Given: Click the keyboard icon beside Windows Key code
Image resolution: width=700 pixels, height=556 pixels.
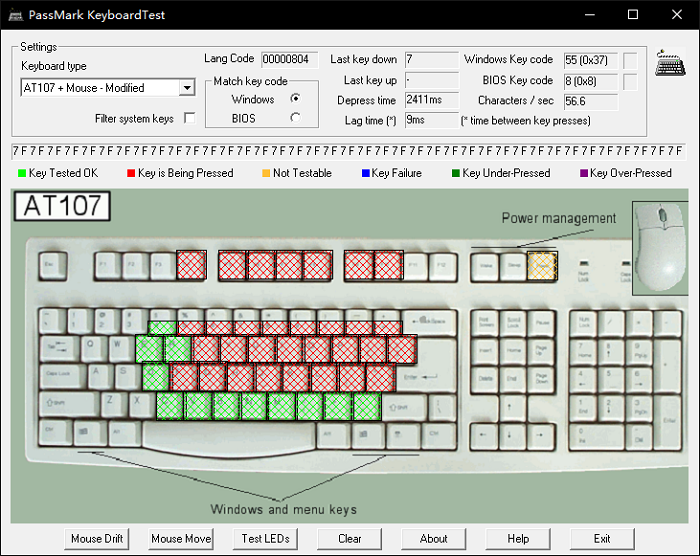Looking at the screenshot, I should (671, 63).
